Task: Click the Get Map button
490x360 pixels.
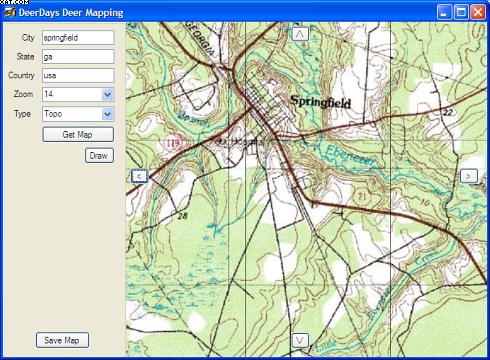Action: tap(78, 135)
